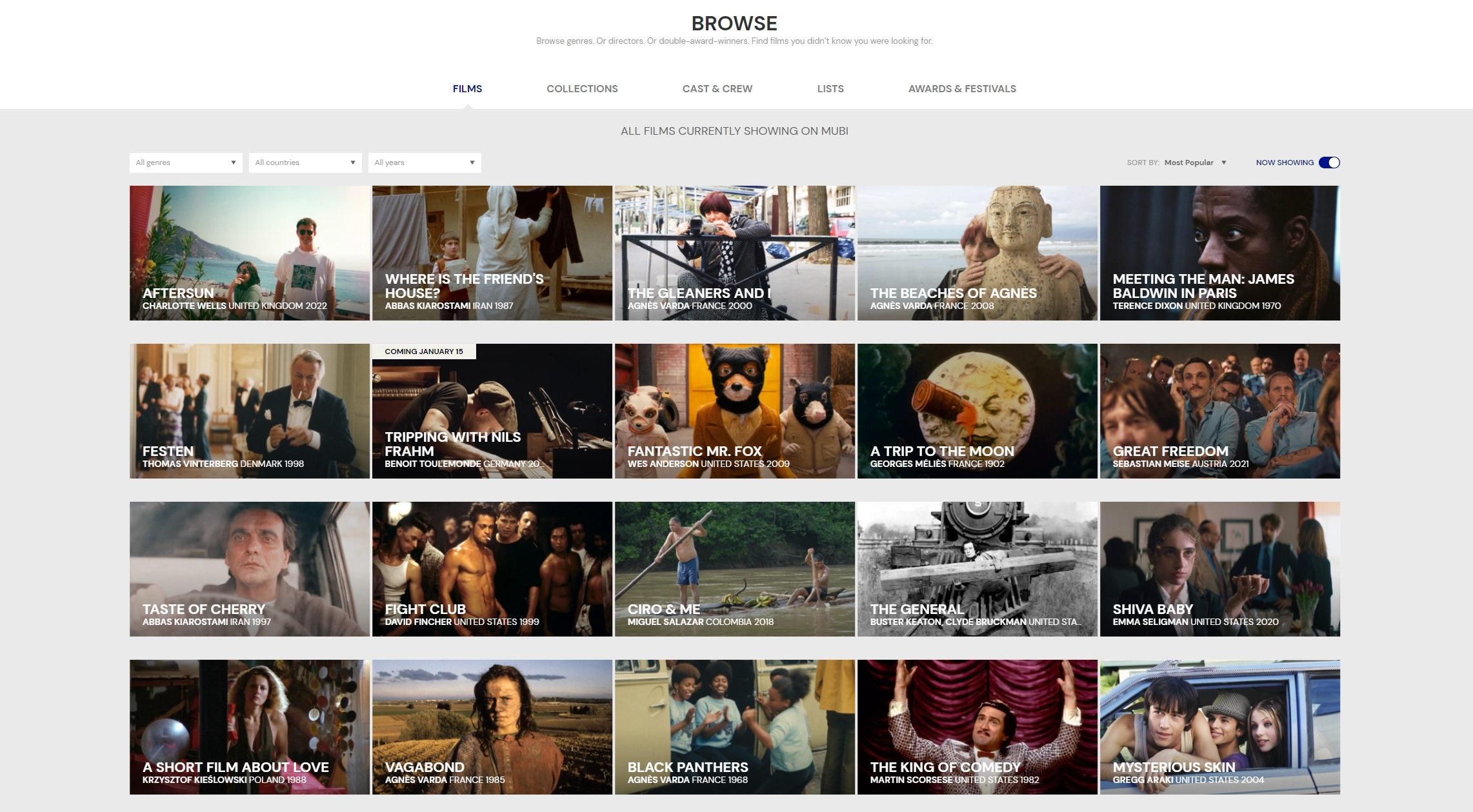Open the film Aftersun
Image resolution: width=1473 pixels, height=812 pixels.
click(x=249, y=253)
